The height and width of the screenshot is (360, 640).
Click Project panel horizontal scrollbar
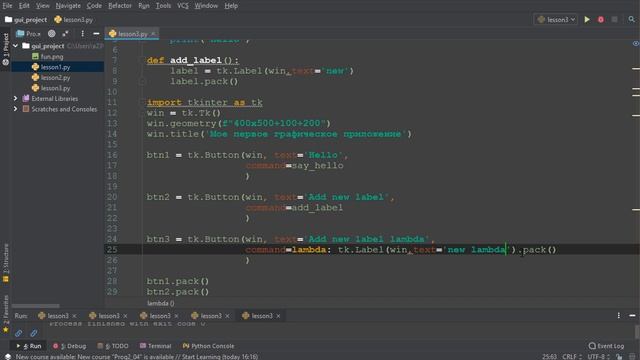pos(36,306)
